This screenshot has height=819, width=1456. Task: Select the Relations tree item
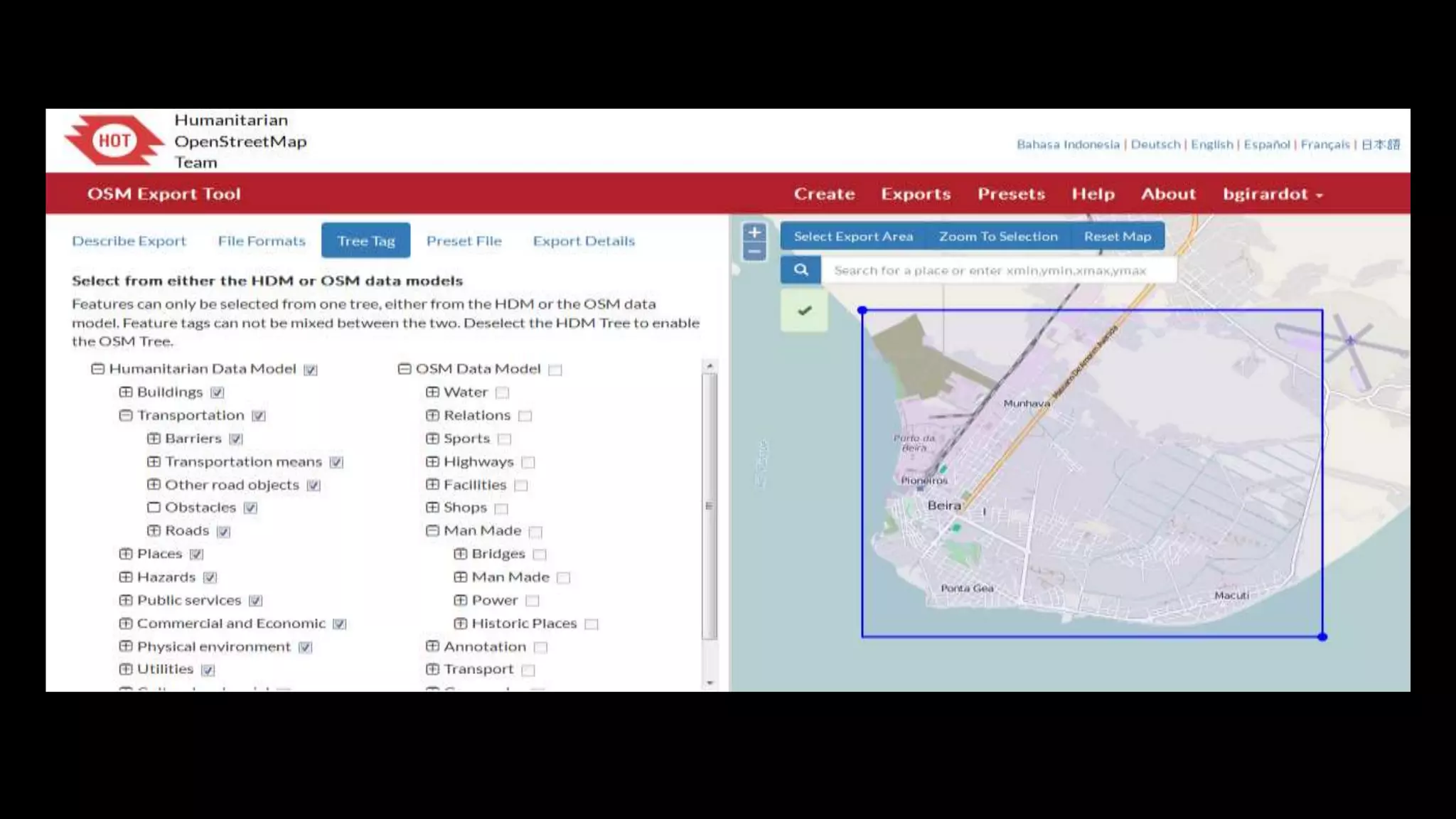477,415
